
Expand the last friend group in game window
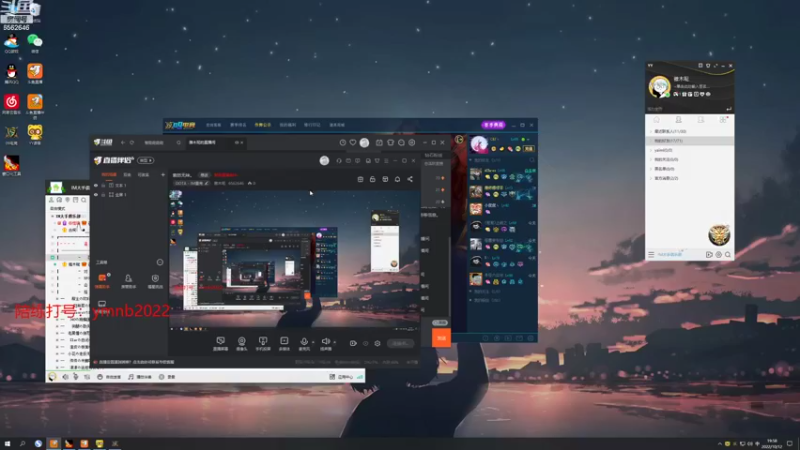(471, 300)
